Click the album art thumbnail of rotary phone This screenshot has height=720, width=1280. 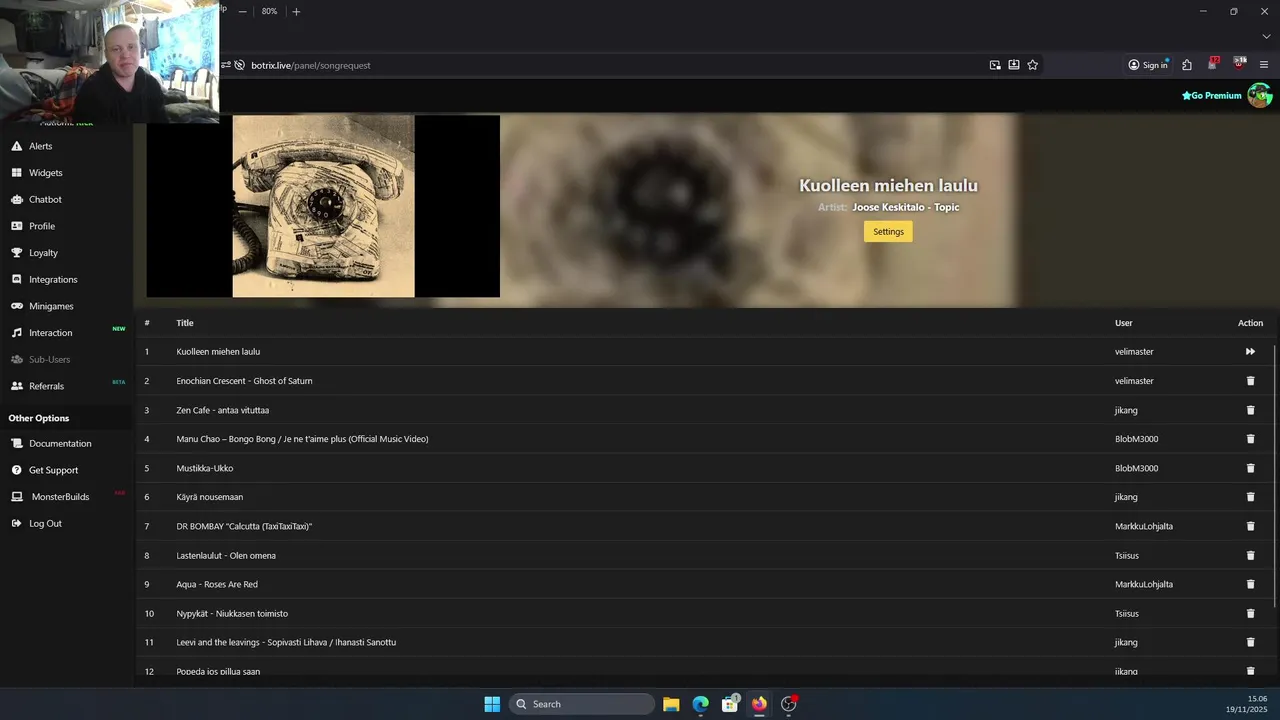tap(323, 206)
